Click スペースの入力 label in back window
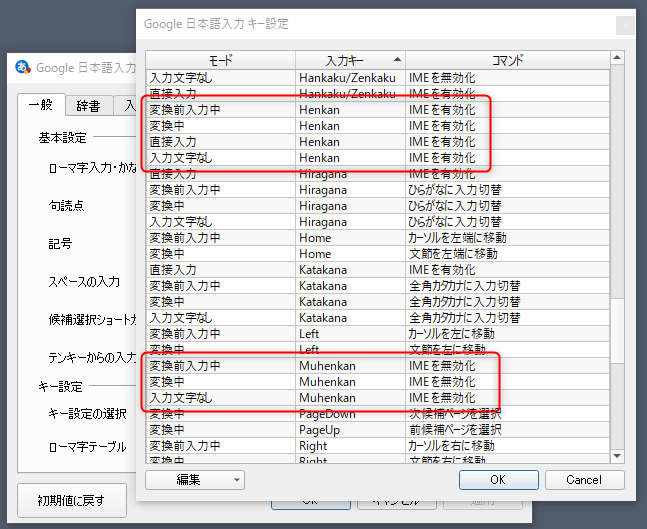 click(84, 281)
